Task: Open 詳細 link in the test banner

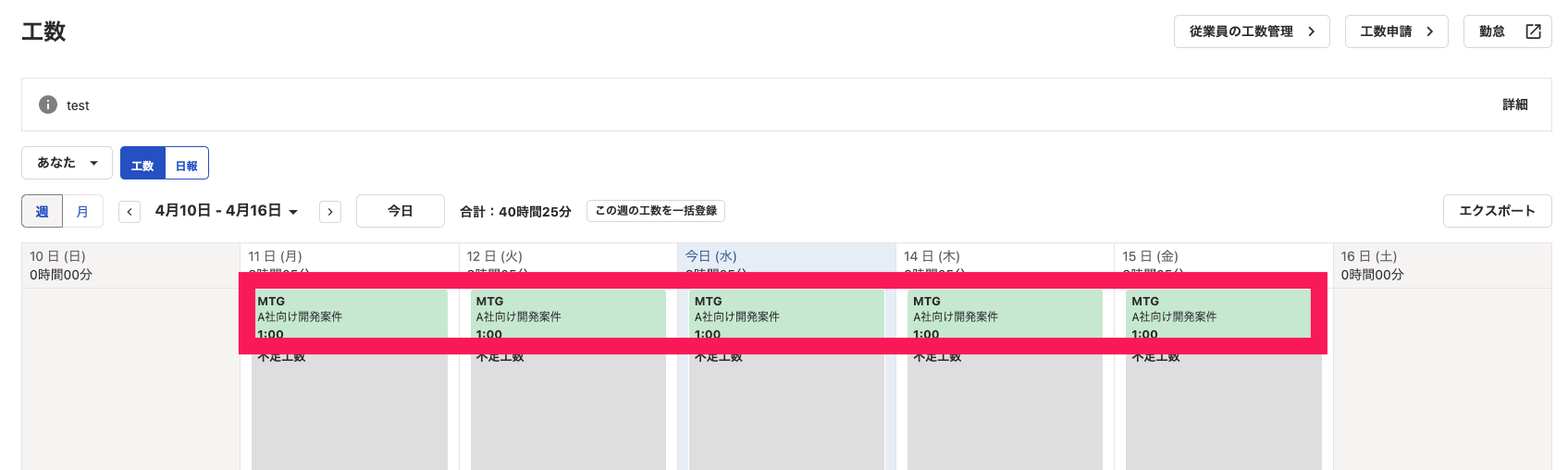Action: [x=1514, y=105]
